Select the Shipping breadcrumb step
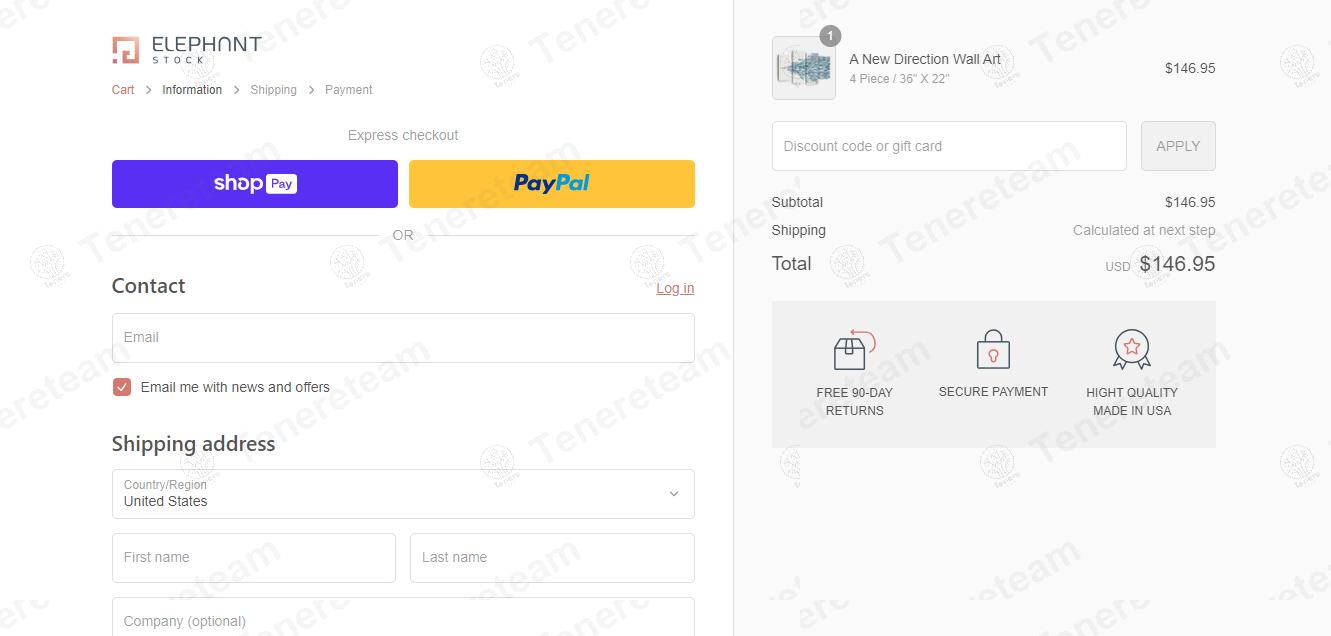This screenshot has height=636, width=1331. click(x=273, y=90)
